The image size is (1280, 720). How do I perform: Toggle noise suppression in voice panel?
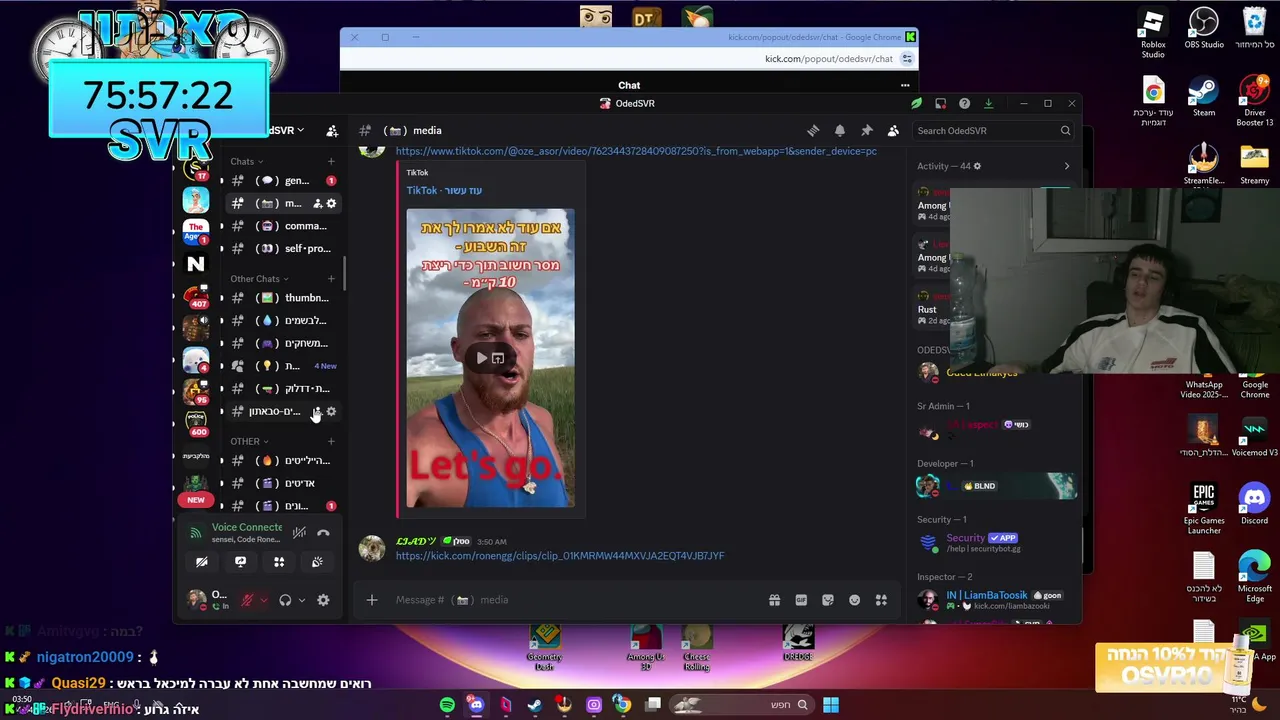pyautogui.click(x=299, y=533)
